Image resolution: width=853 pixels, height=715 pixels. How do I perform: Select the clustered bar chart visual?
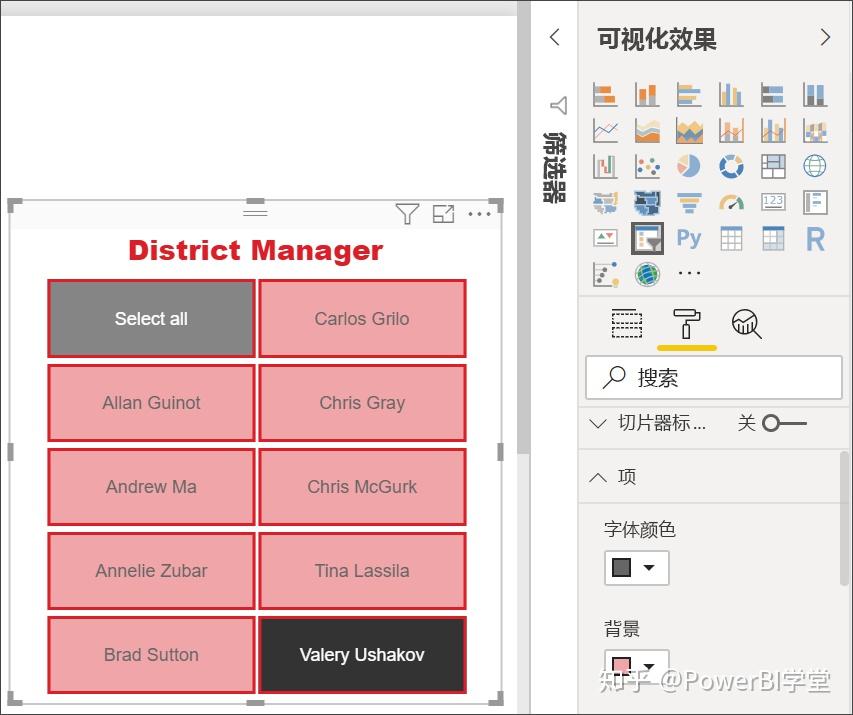click(689, 95)
